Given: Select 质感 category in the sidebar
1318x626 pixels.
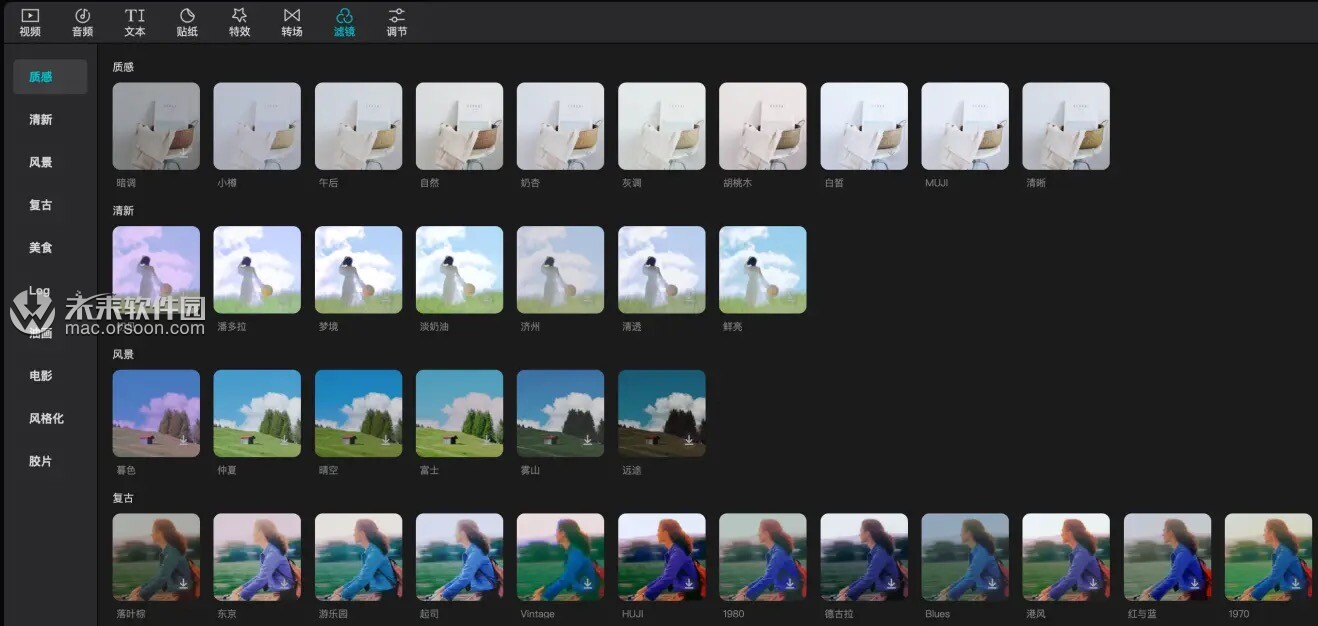Looking at the screenshot, I should [50, 77].
